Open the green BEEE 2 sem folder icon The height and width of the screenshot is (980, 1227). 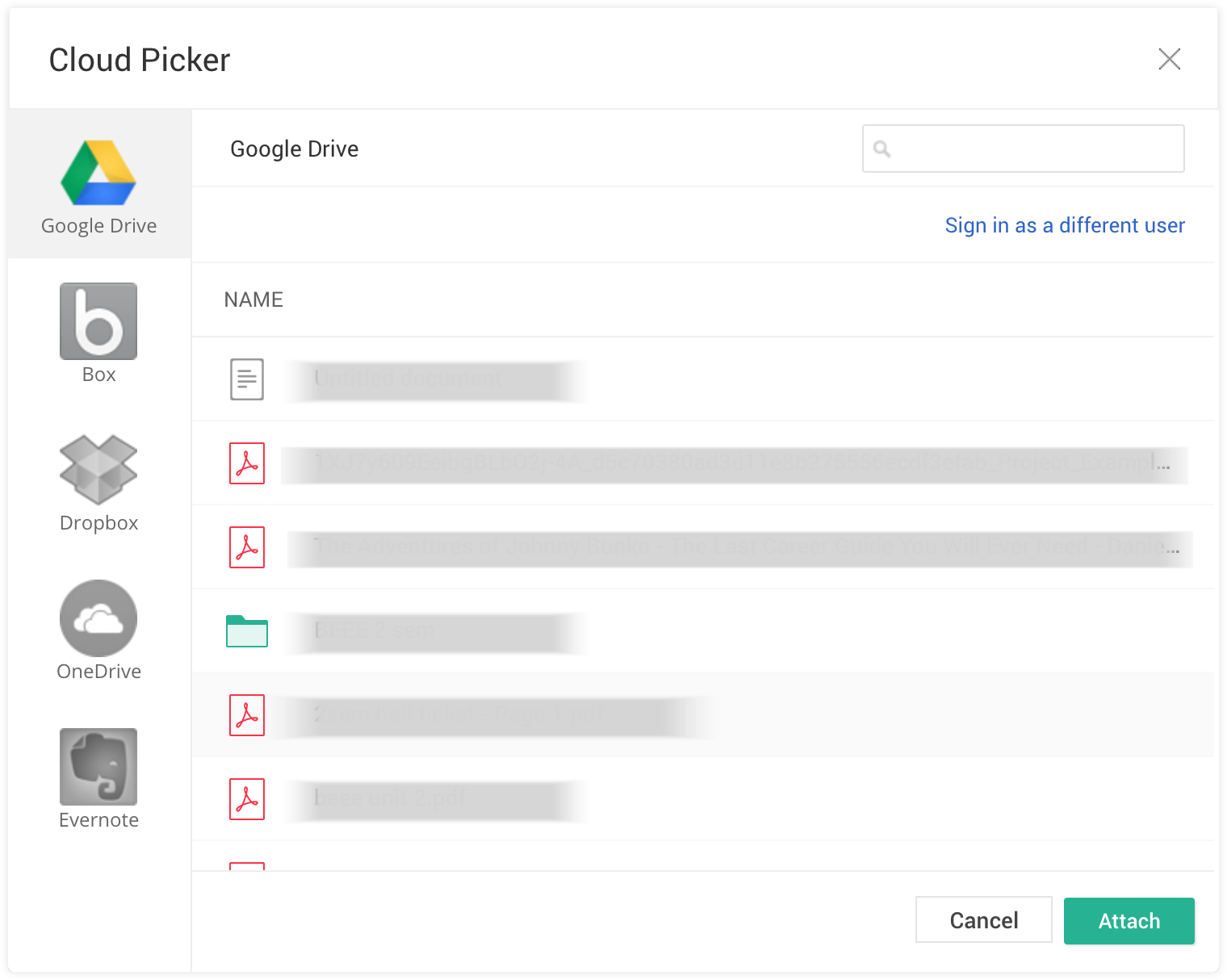[247, 632]
